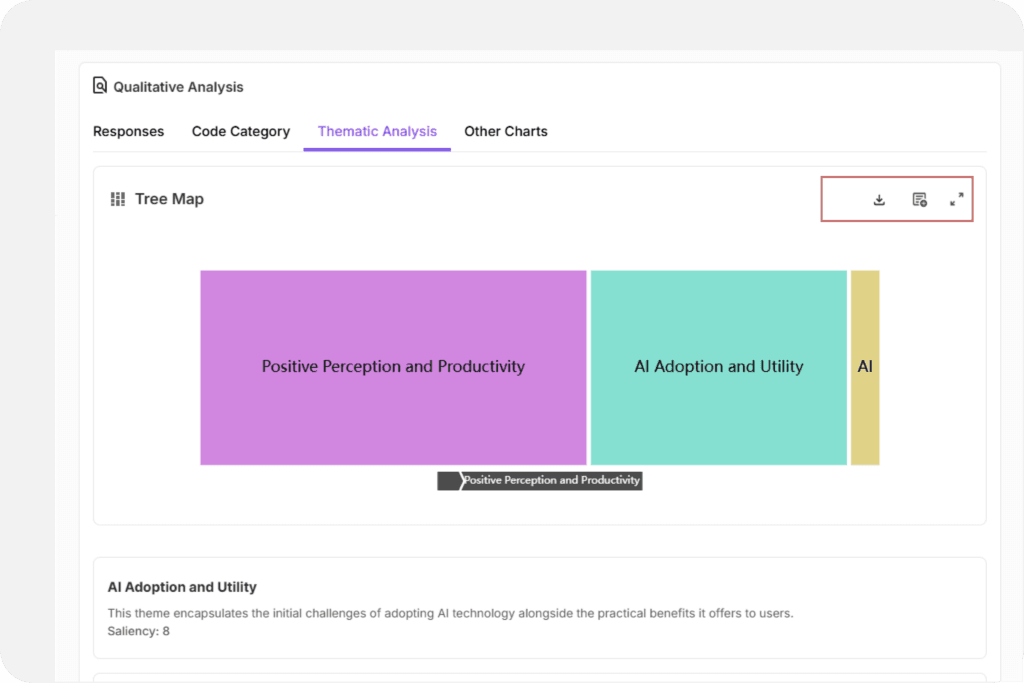Go to the Other Charts tab
This screenshot has height=683, width=1024.
pyautogui.click(x=506, y=131)
